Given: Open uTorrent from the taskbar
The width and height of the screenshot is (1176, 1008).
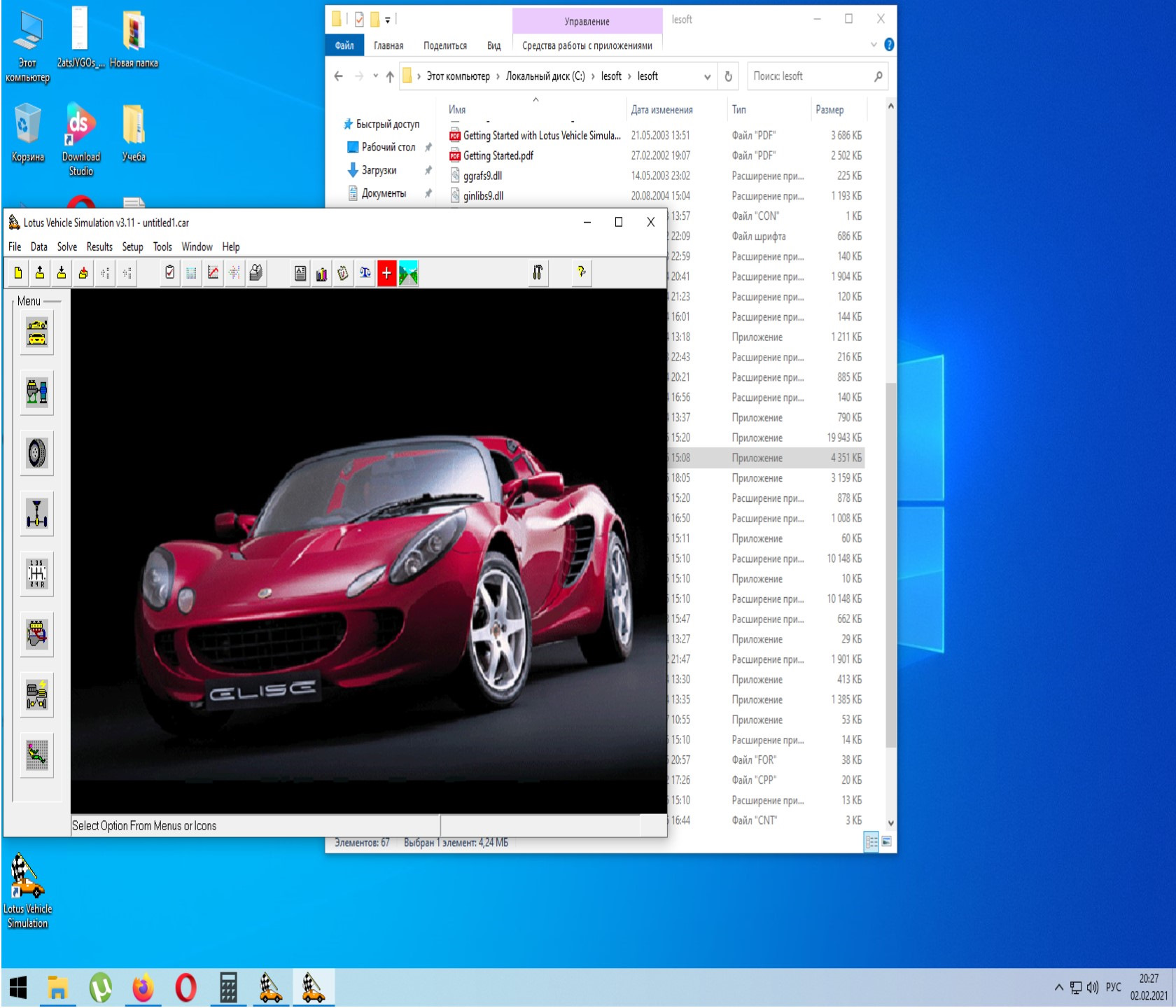Looking at the screenshot, I should click(101, 988).
